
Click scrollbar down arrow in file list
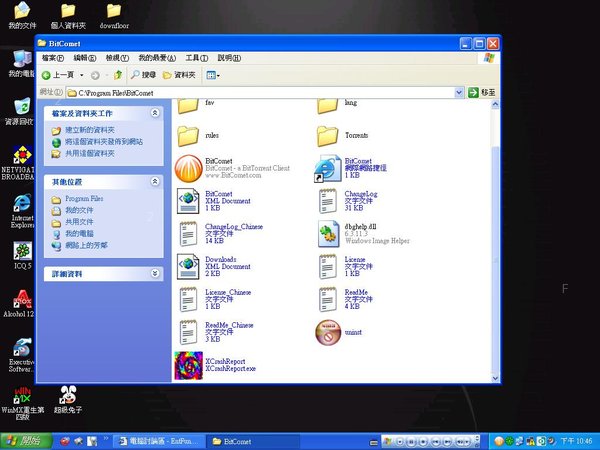point(495,378)
